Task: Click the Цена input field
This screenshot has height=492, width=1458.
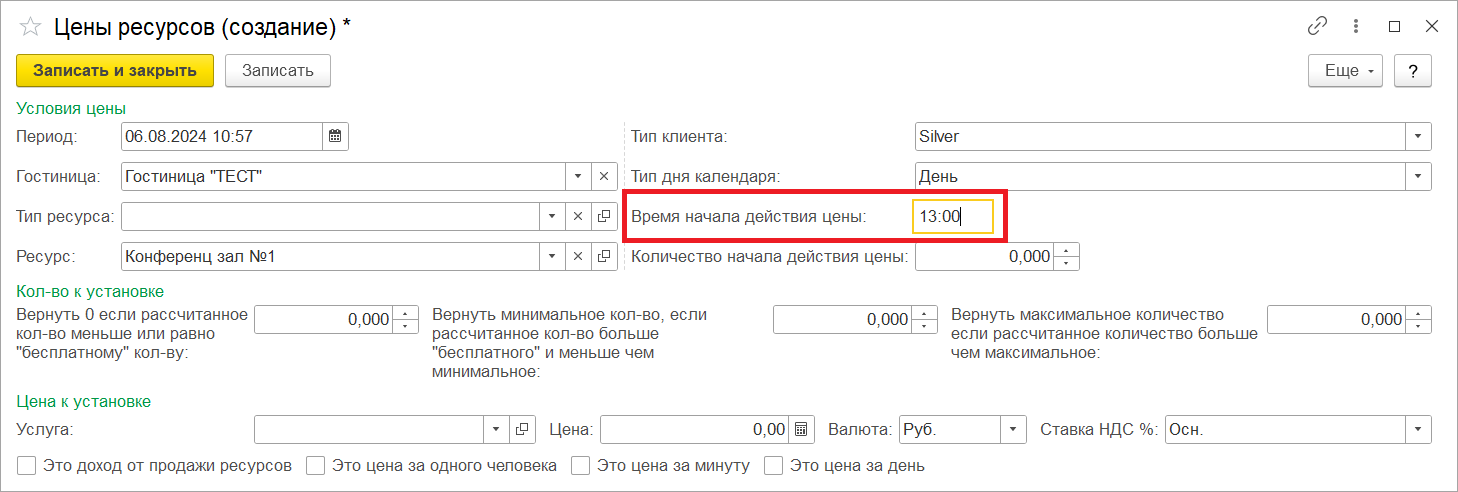Action: pos(694,430)
